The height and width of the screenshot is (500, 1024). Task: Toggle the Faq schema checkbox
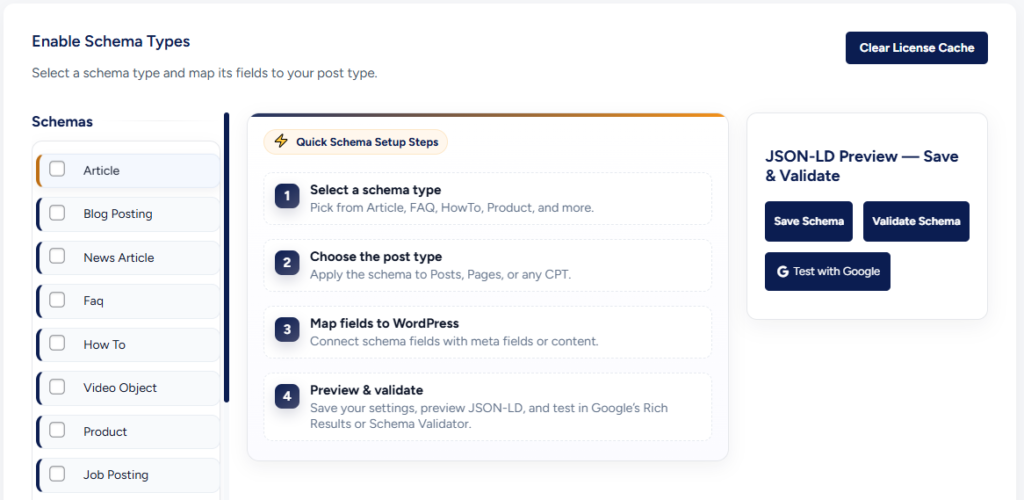tap(58, 300)
